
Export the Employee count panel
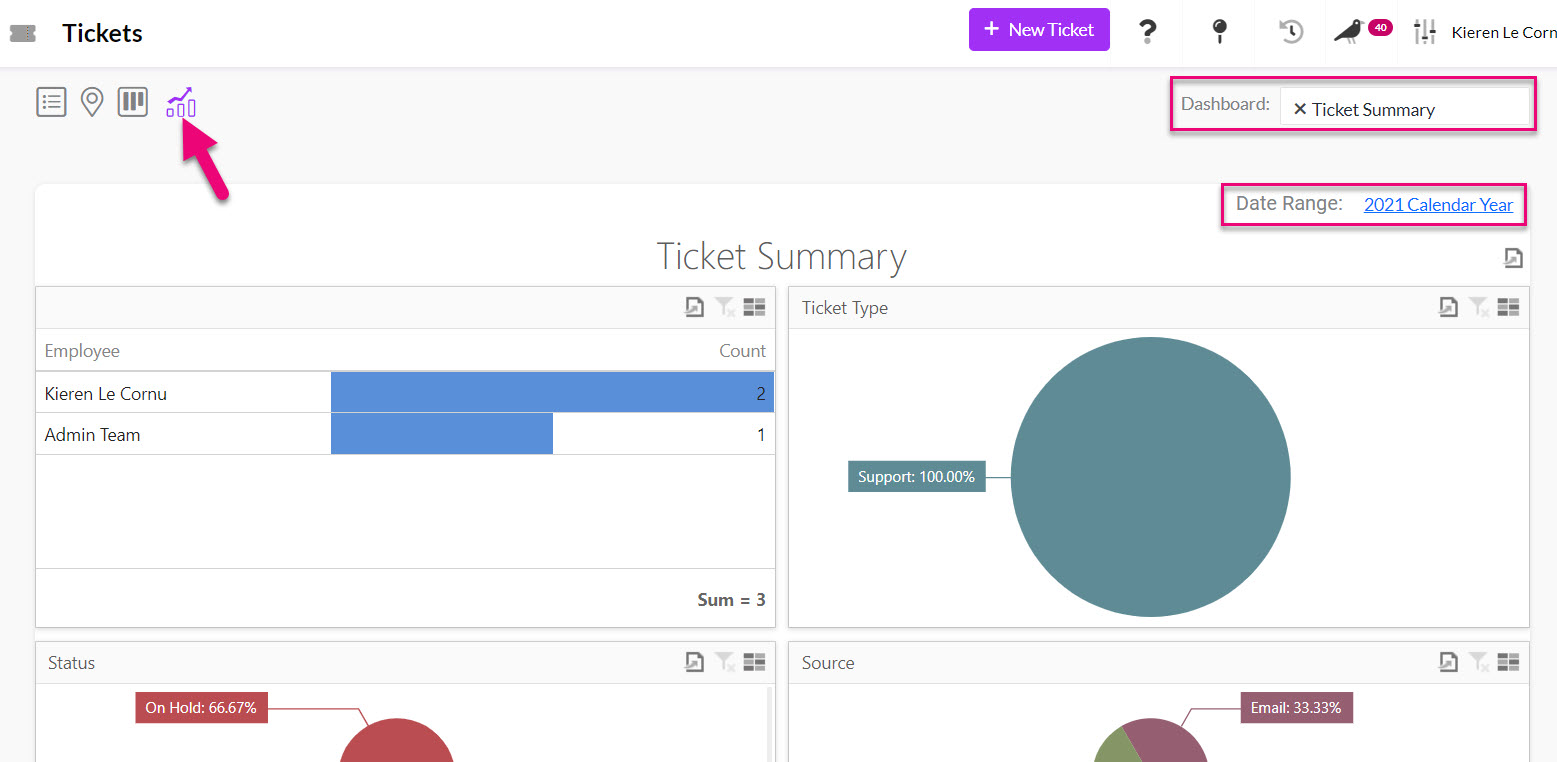(694, 308)
